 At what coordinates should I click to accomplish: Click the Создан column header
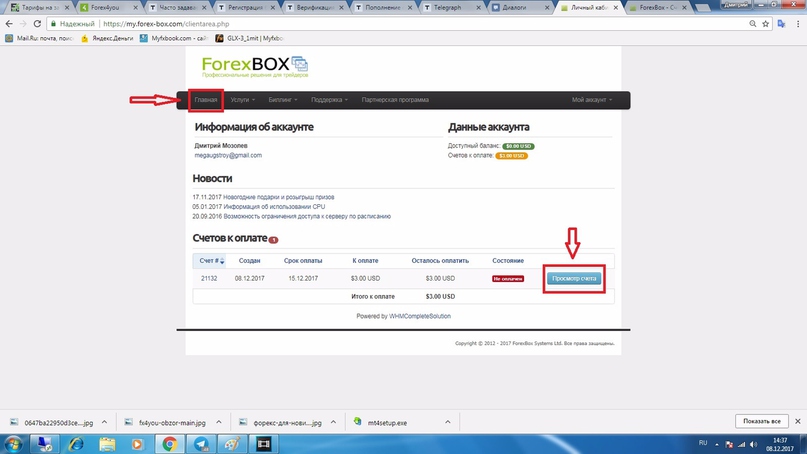tap(250, 260)
